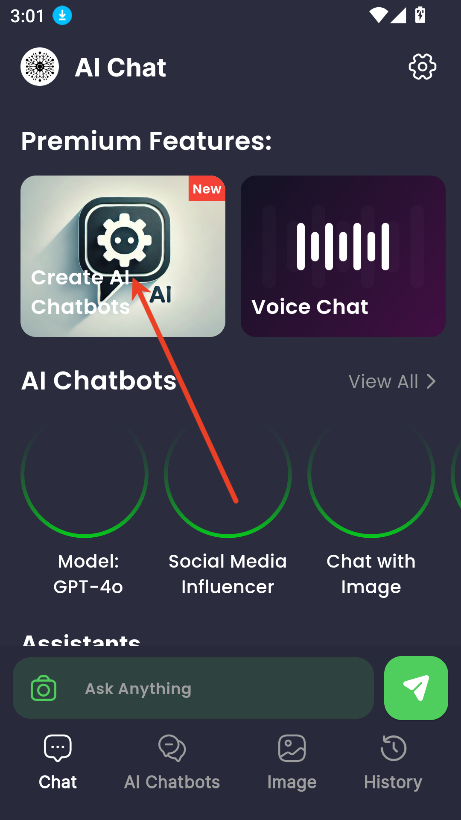Open the History clock icon
The image size is (461, 820).
(x=393, y=748)
